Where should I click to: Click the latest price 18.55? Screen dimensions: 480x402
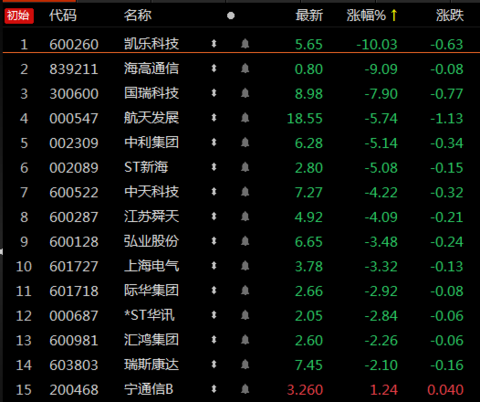(x=305, y=119)
